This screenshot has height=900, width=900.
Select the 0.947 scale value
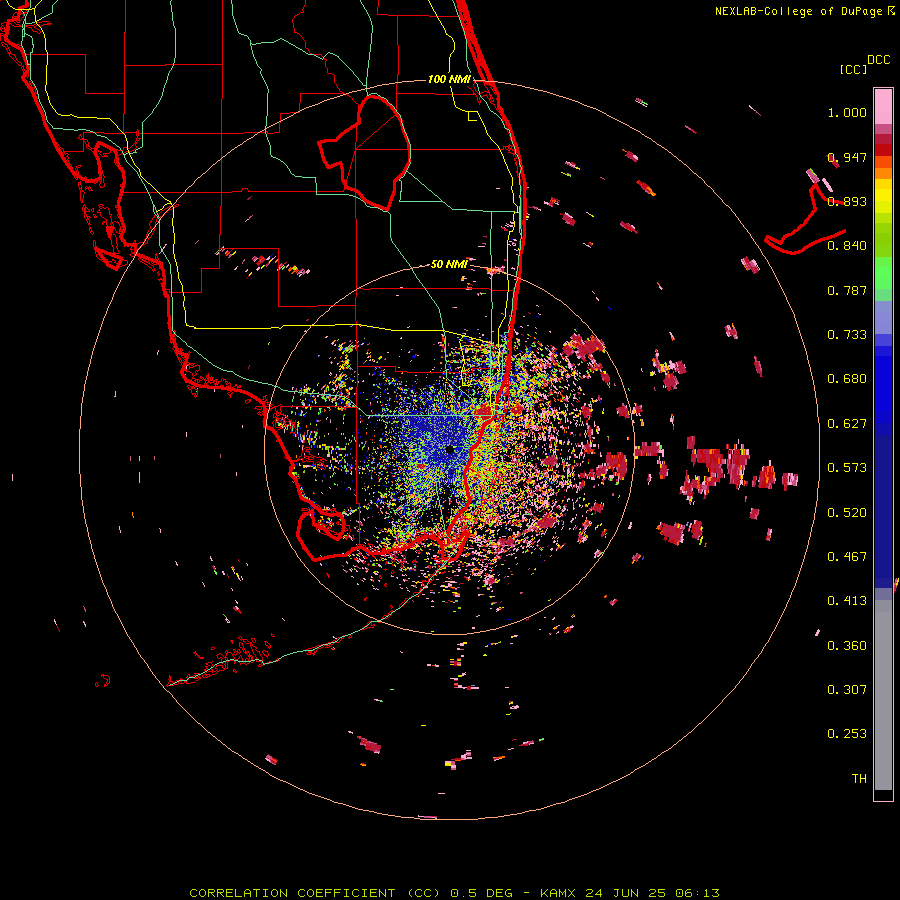847,157
